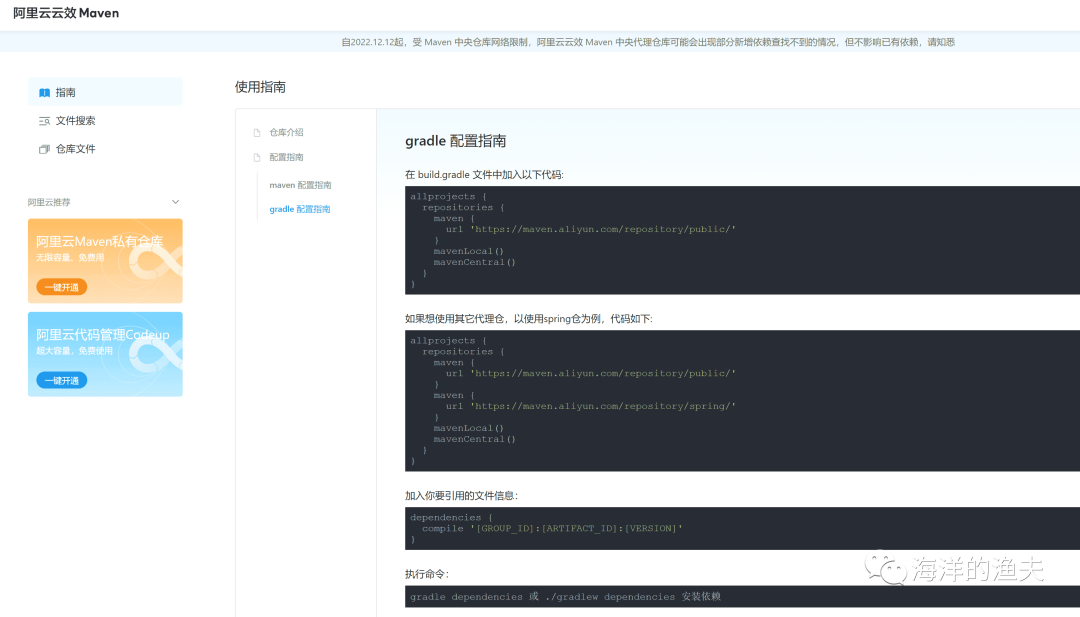
Task: Open the 阿里云Maven私有仓库 orange banner
Action: [105, 261]
